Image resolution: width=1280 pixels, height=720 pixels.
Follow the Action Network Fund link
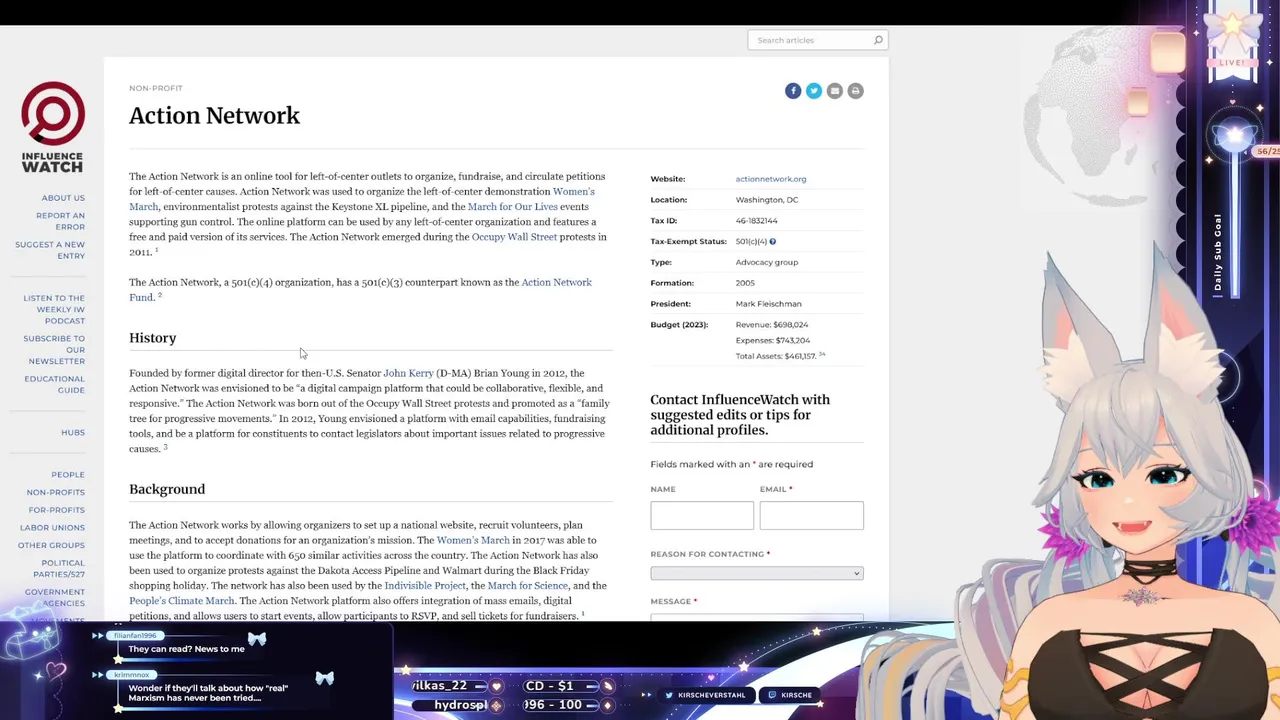tap(360, 289)
